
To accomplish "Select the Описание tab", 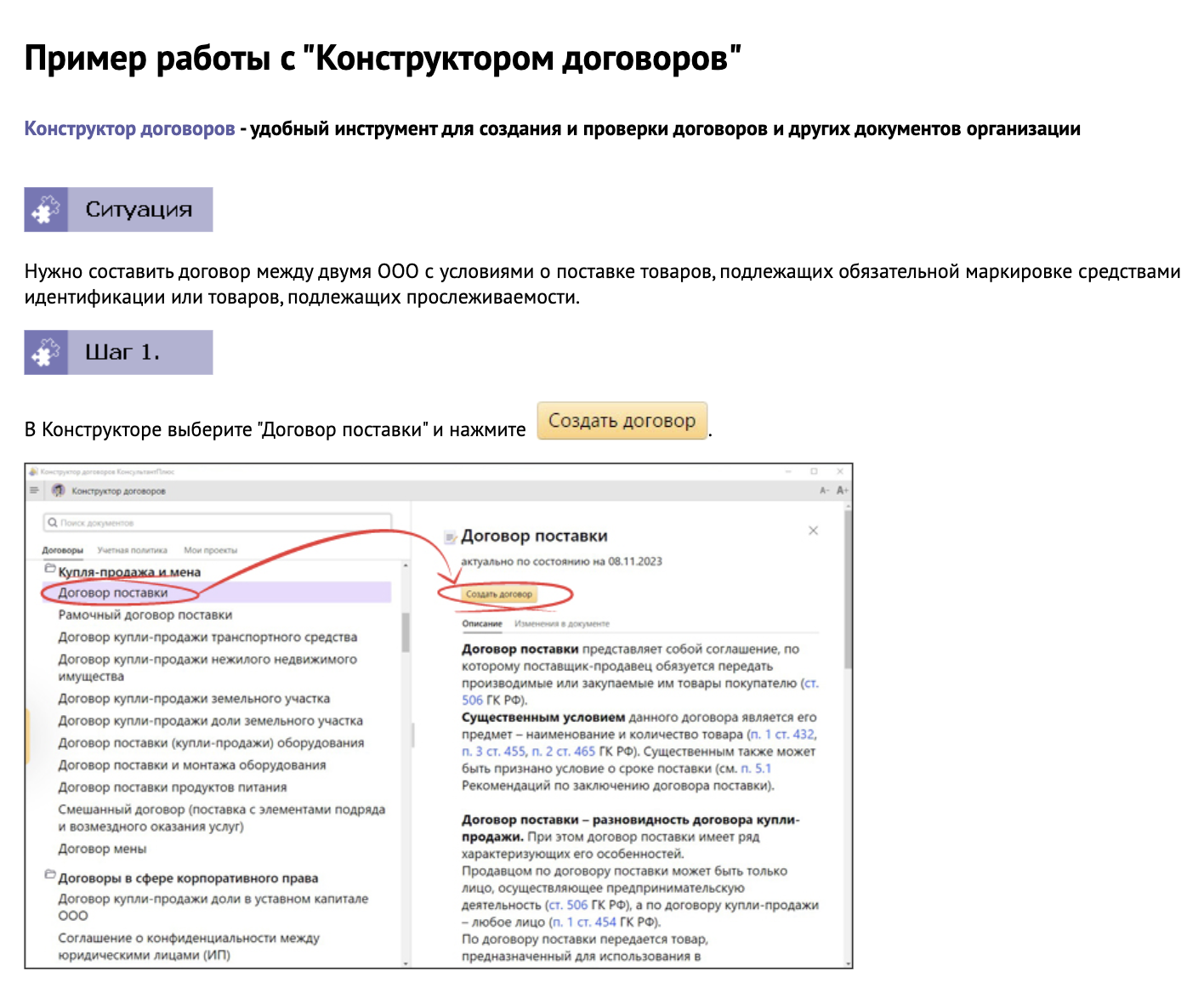I will 482,623.
